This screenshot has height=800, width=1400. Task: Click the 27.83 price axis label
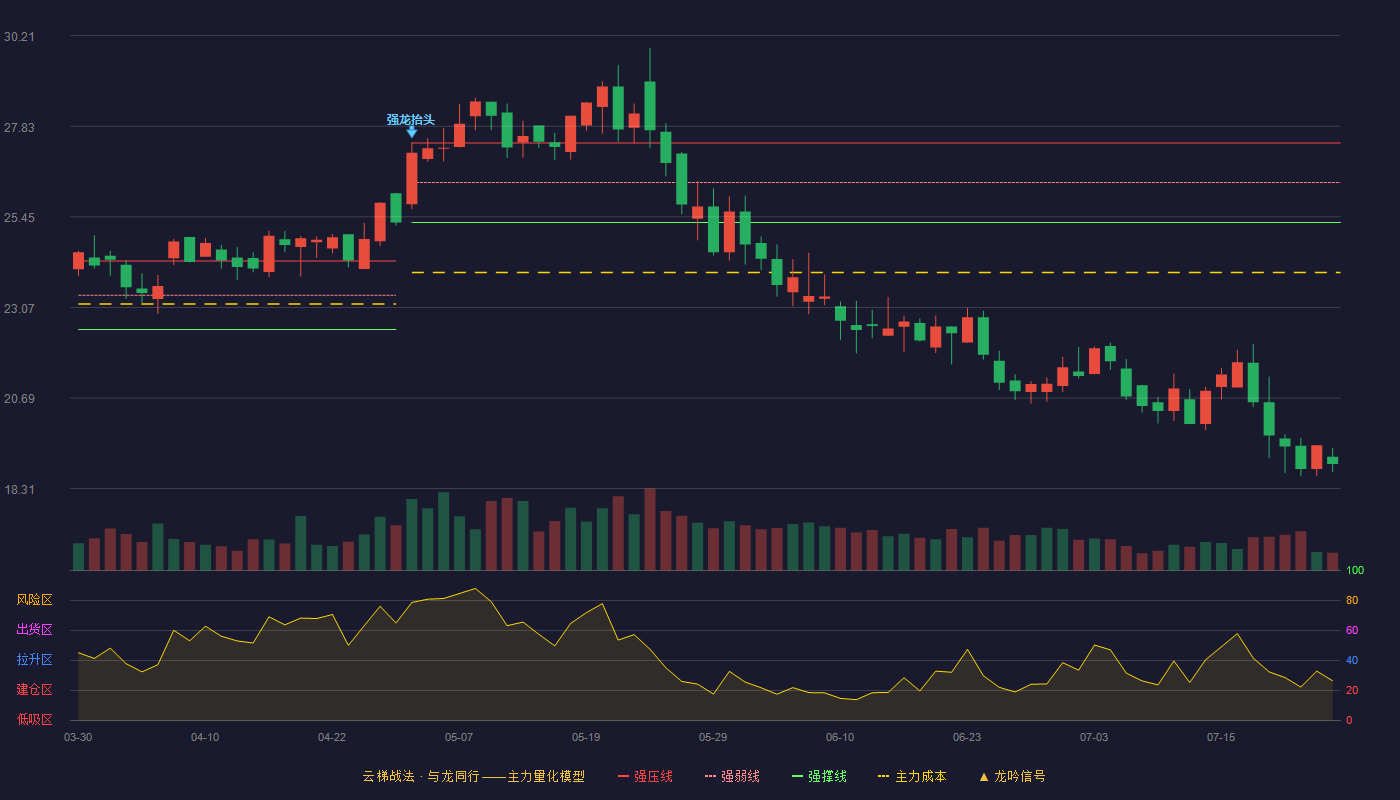19,127
